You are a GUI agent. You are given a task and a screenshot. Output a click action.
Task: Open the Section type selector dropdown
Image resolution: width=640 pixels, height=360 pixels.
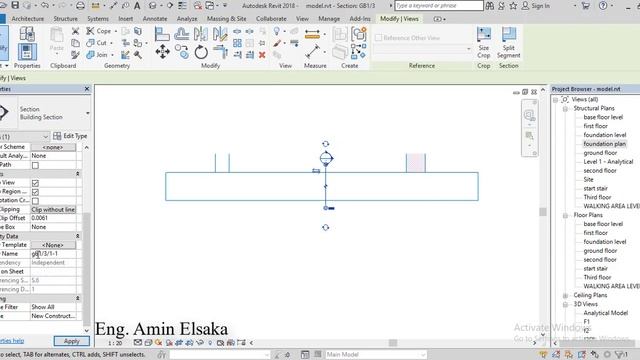[87, 113]
